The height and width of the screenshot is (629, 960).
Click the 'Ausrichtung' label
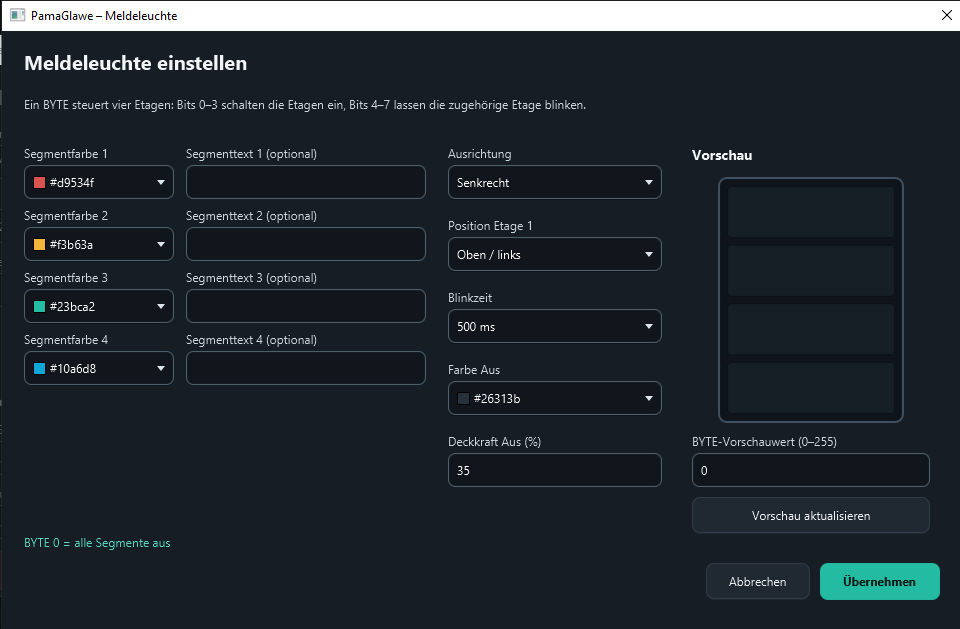(479, 154)
